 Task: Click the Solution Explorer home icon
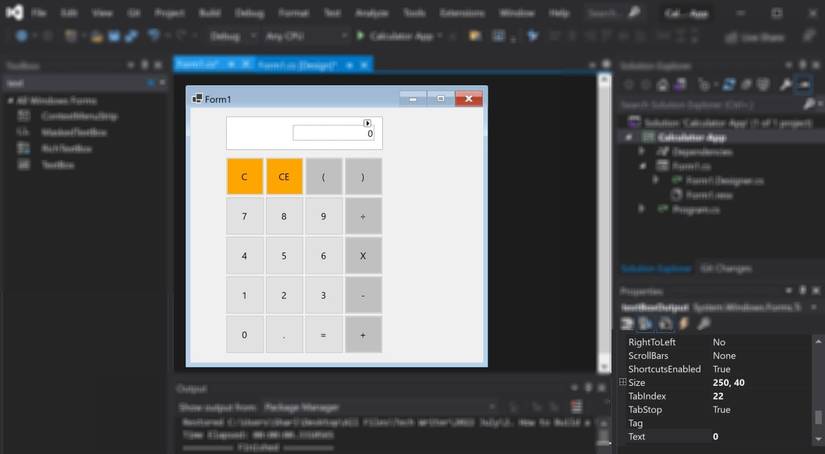click(x=662, y=84)
